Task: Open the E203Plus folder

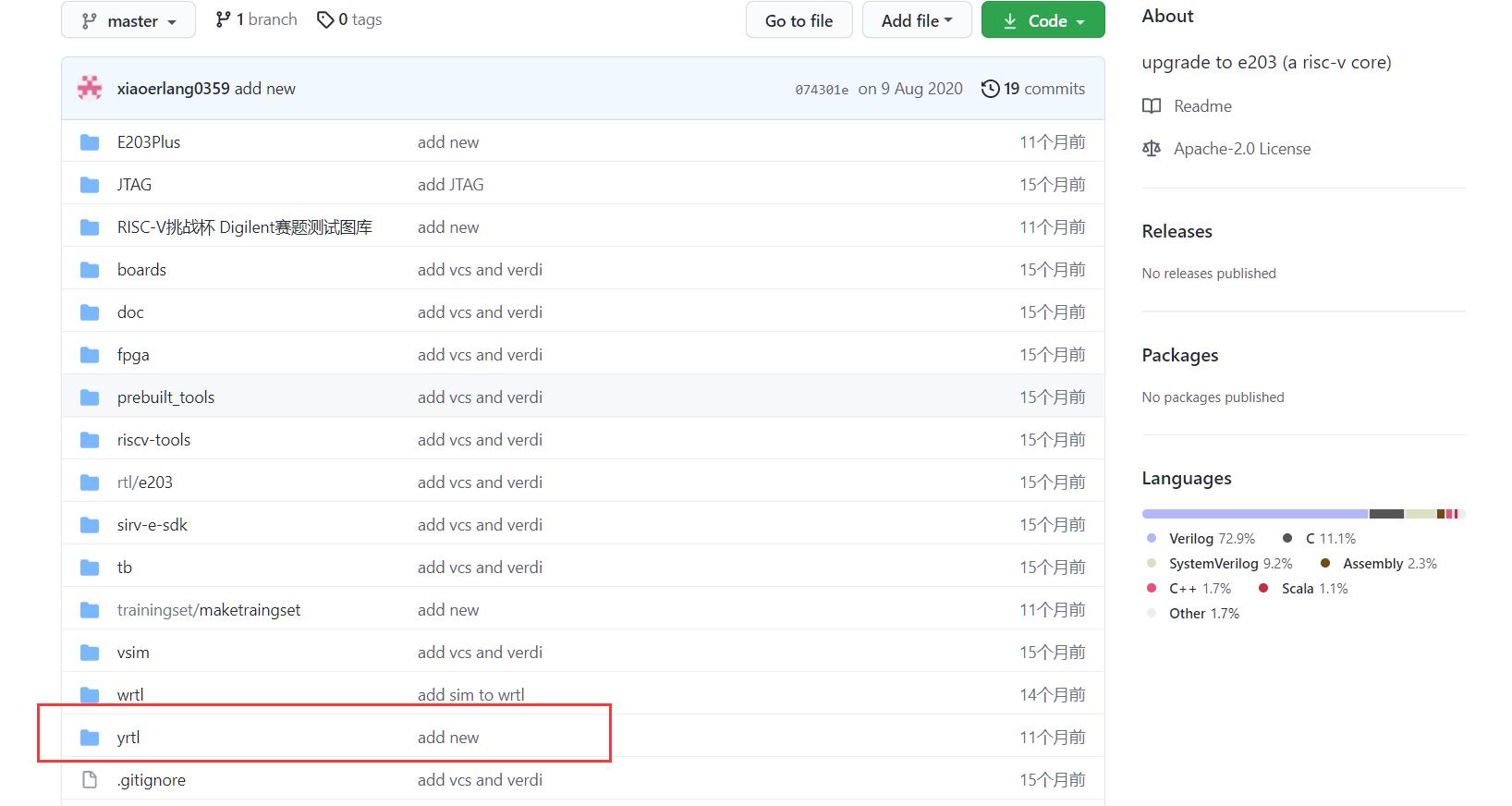Action: point(149,142)
